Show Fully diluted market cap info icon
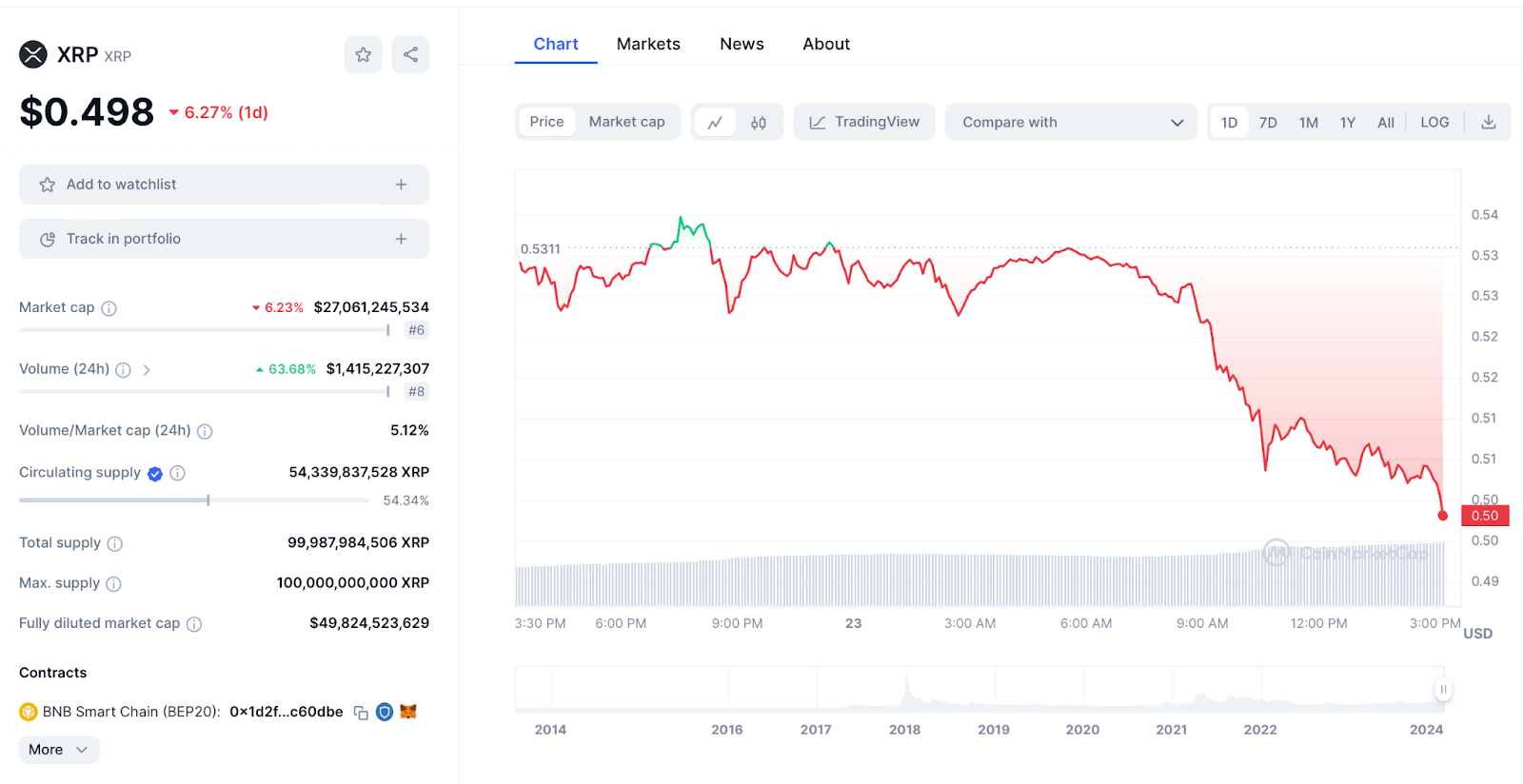The image size is (1523, 784). 194,624
